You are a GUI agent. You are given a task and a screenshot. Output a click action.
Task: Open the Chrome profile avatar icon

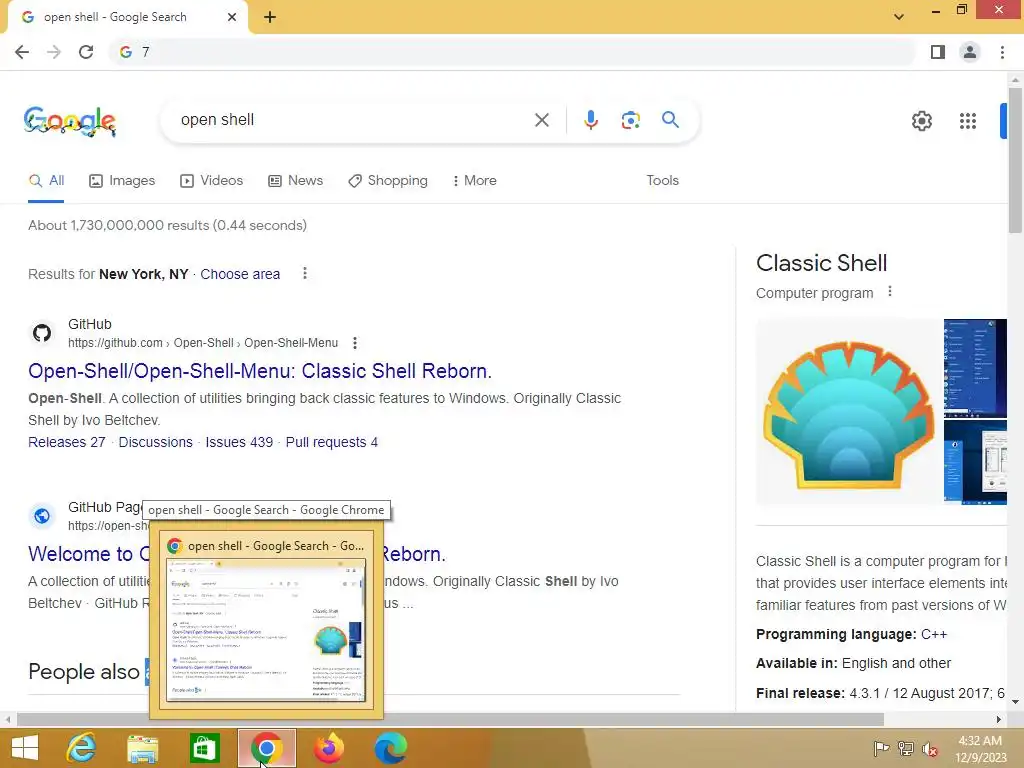(970, 52)
